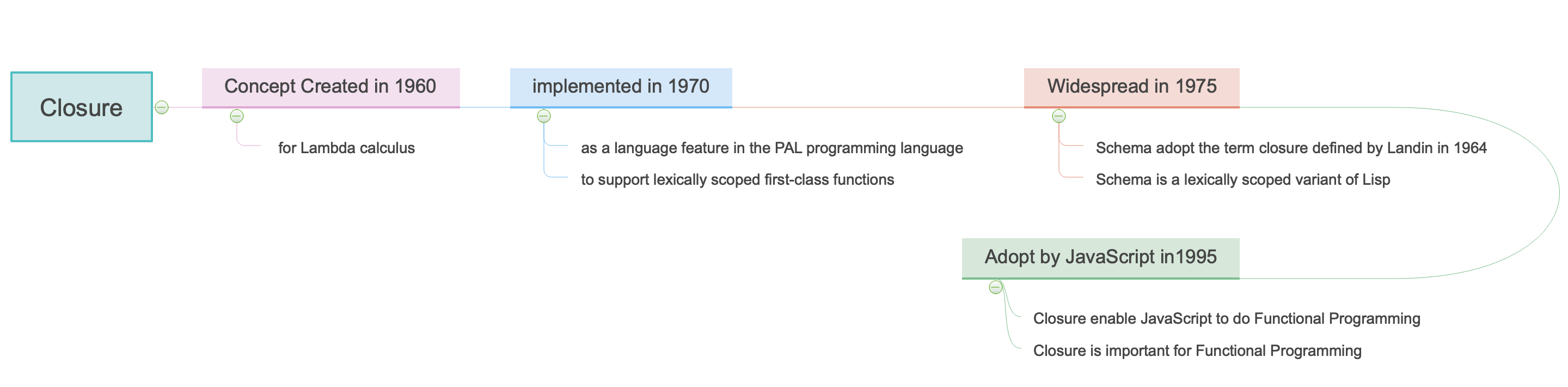Click the blue connector between Concept Created and implemented
This screenshot has height=387, width=1568.
[485, 108]
